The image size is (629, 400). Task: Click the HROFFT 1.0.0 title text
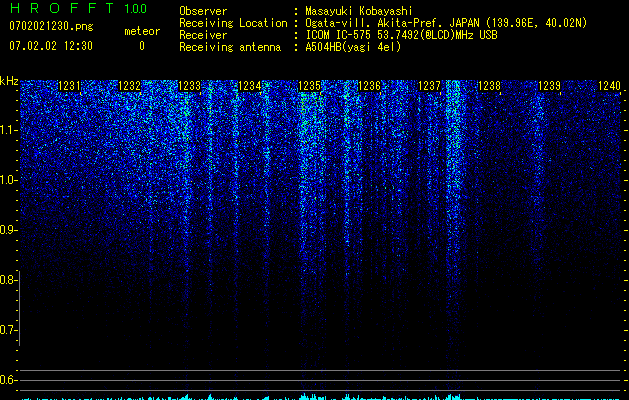[x=78, y=8]
